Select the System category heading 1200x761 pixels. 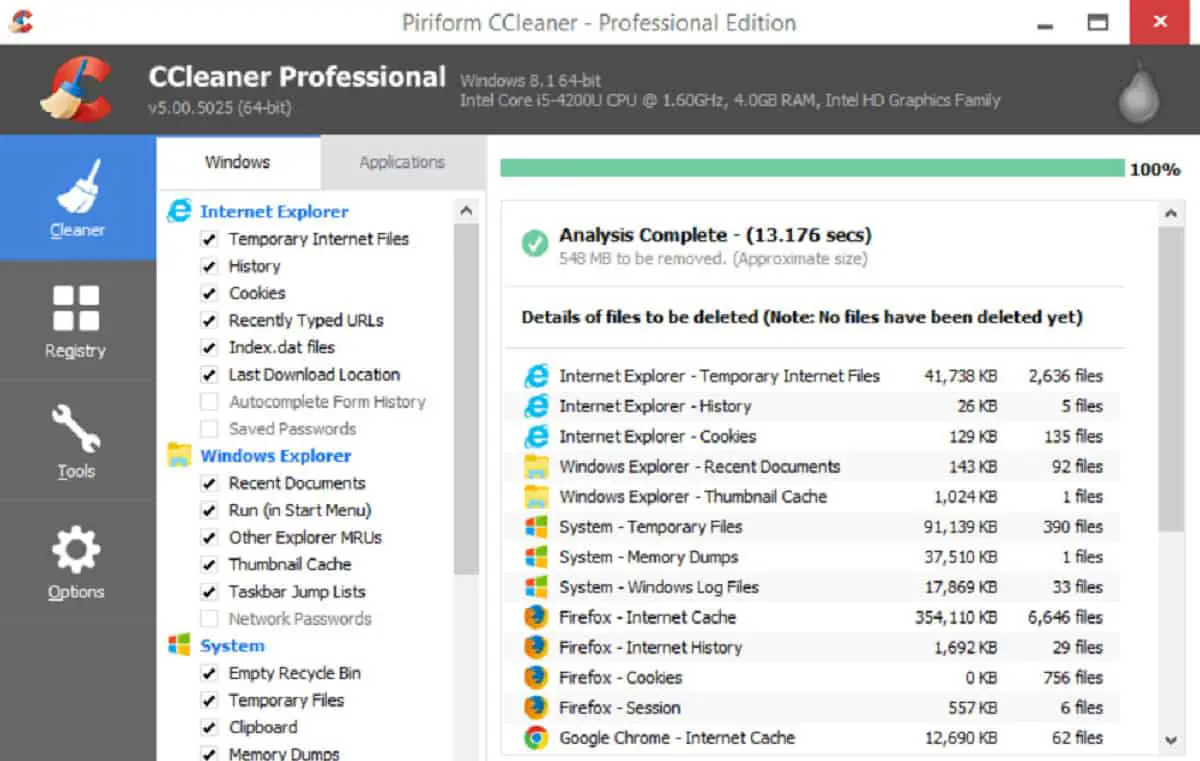pos(232,645)
